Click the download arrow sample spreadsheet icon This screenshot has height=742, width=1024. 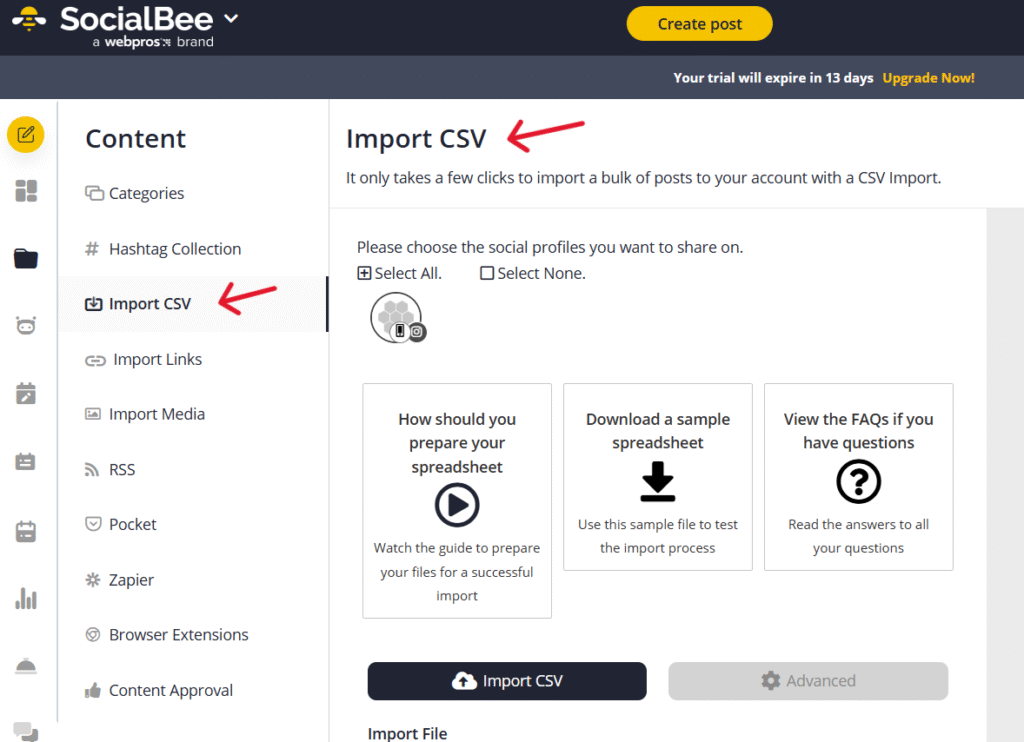click(657, 482)
